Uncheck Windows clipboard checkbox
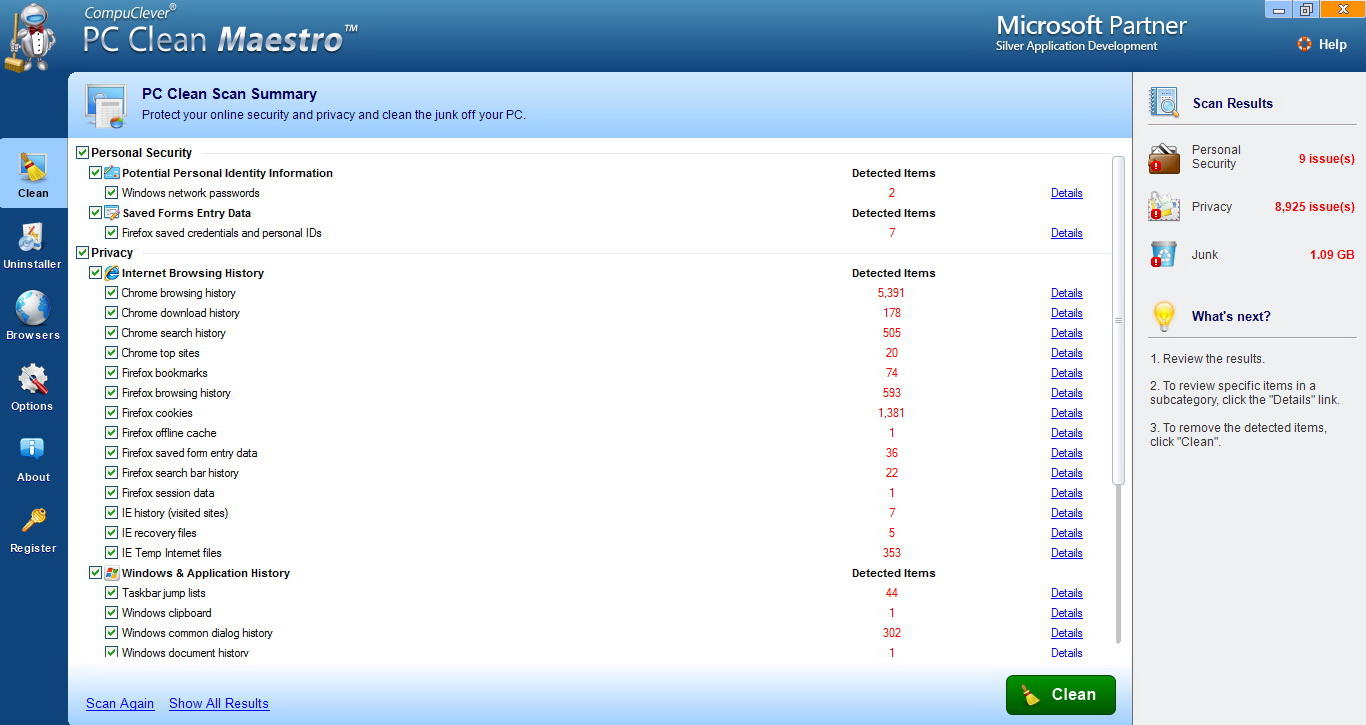Viewport: 1366px width, 725px height. coord(112,613)
